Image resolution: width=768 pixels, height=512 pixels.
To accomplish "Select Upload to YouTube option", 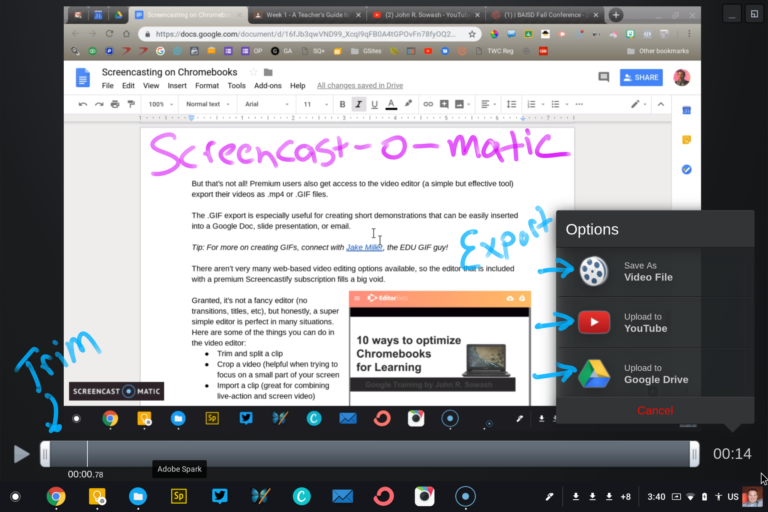I will 654,323.
